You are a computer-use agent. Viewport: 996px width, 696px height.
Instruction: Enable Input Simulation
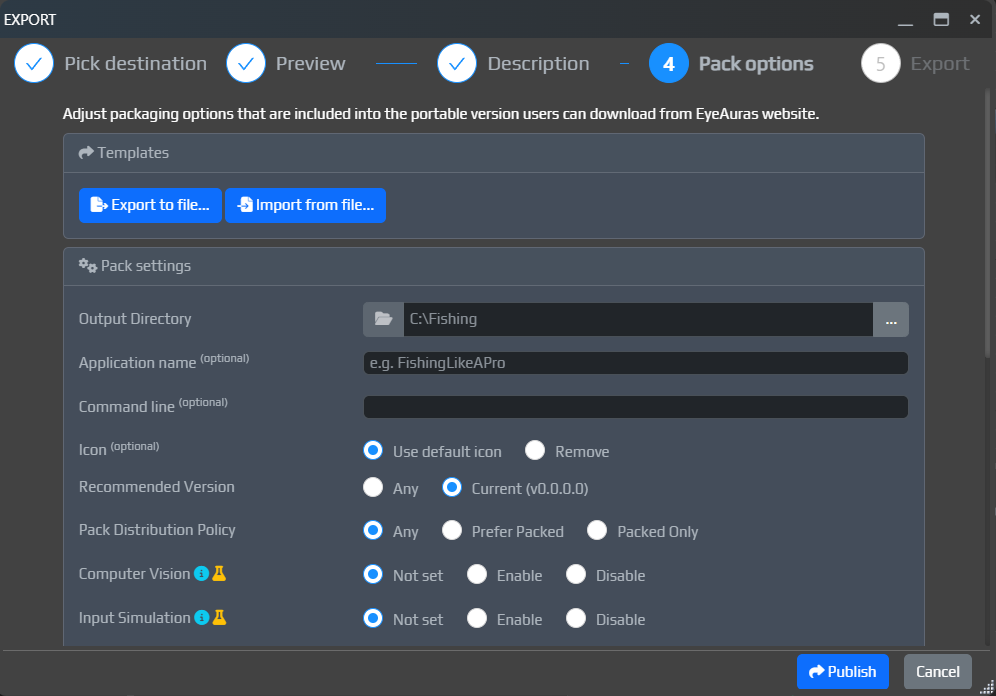[477, 618]
